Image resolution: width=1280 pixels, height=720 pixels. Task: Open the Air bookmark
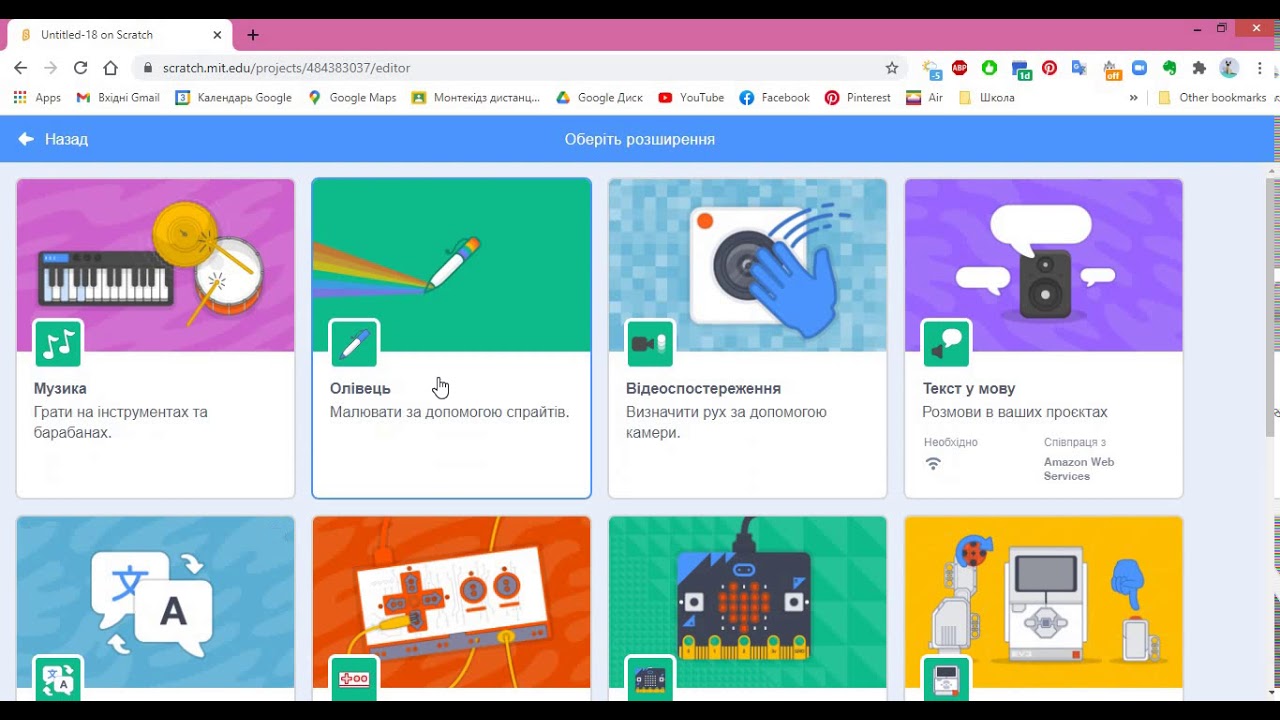tap(925, 98)
